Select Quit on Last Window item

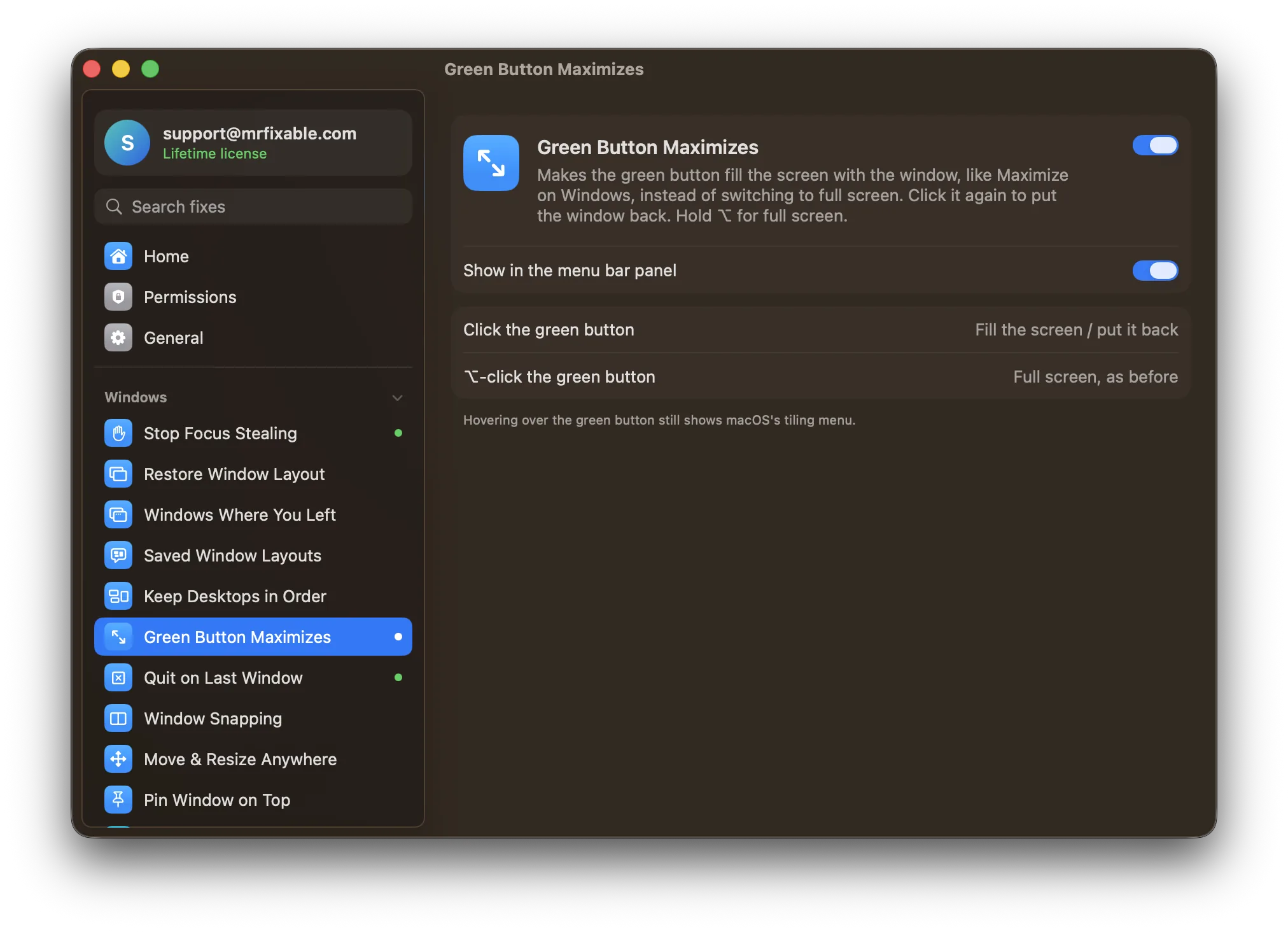point(253,677)
